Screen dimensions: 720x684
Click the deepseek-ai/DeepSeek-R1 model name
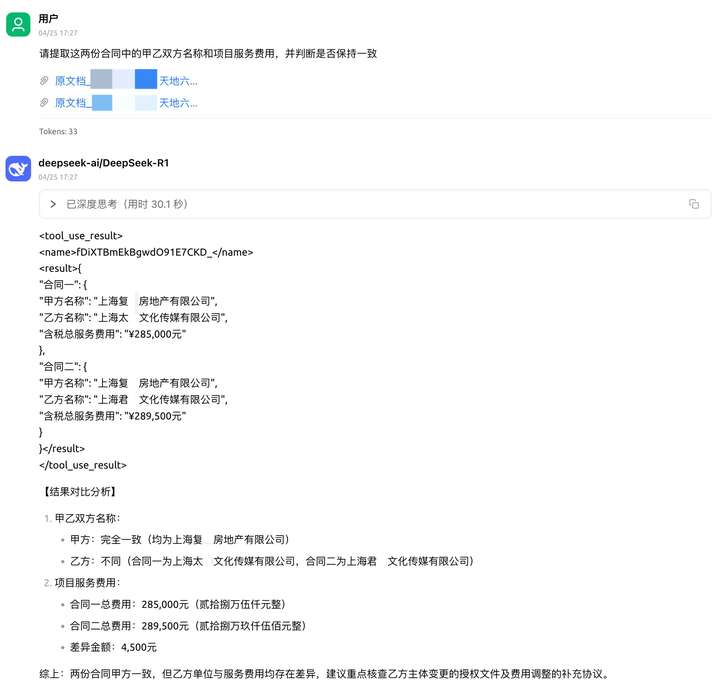[x=104, y=163]
